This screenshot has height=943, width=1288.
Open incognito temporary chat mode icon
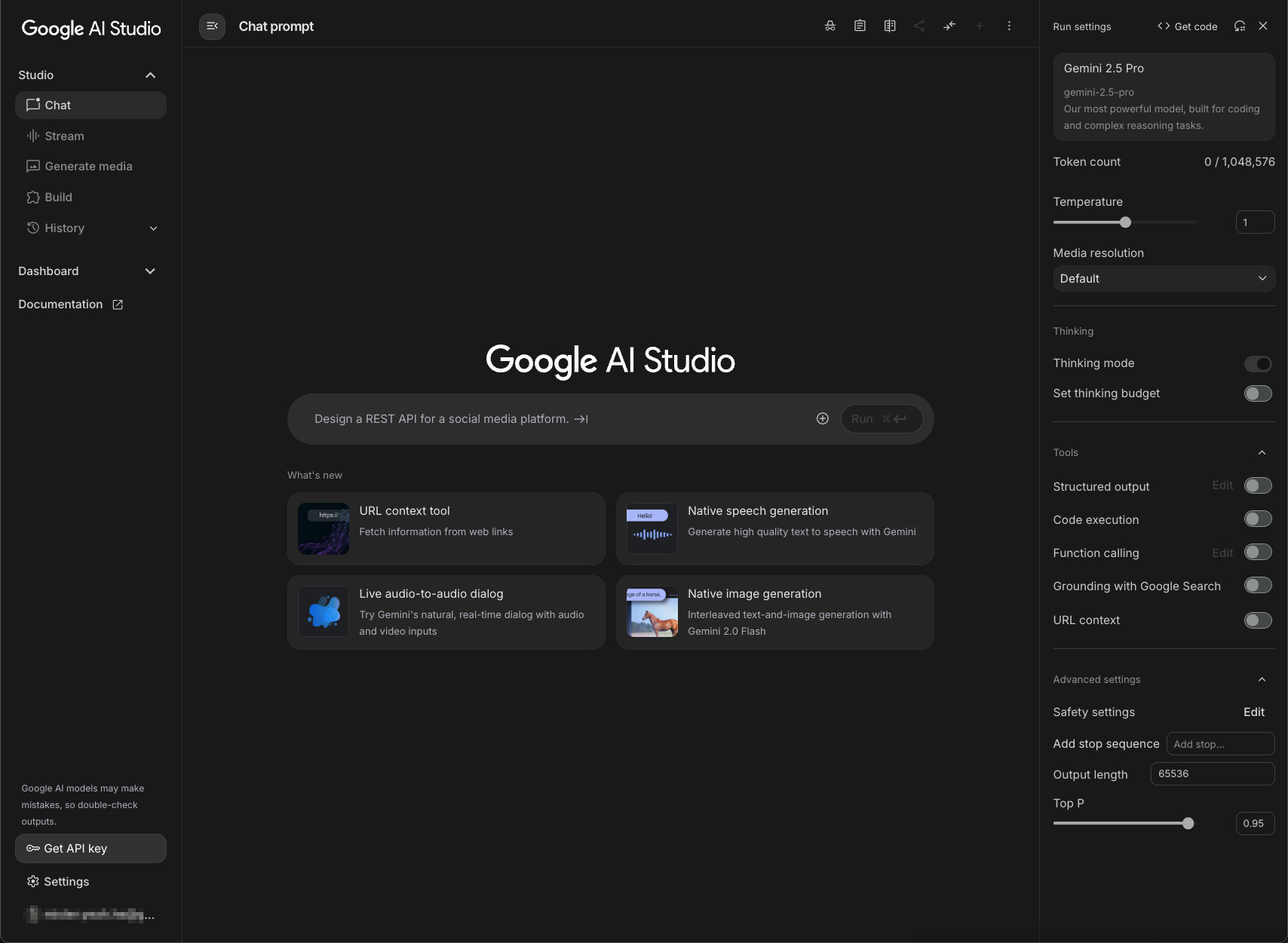click(830, 26)
